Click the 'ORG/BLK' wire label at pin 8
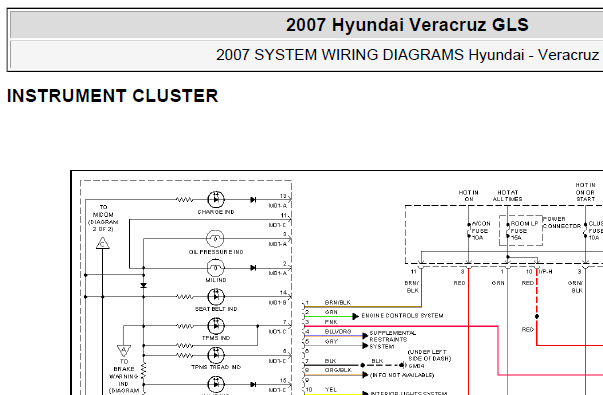 338,370
